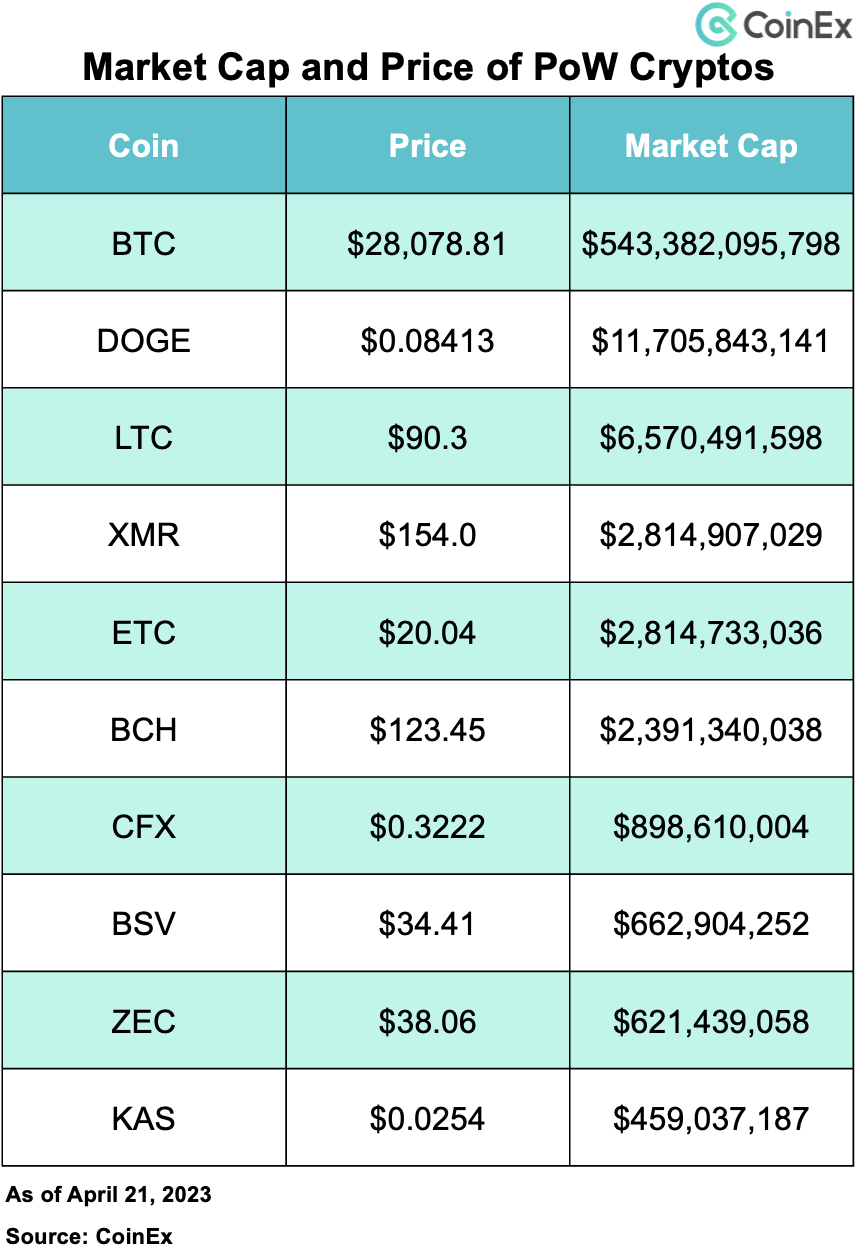Image resolution: width=858 pixels, height=1248 pixels.
Task: Click the BTC price $28,078.81
Action: (428, 243)
